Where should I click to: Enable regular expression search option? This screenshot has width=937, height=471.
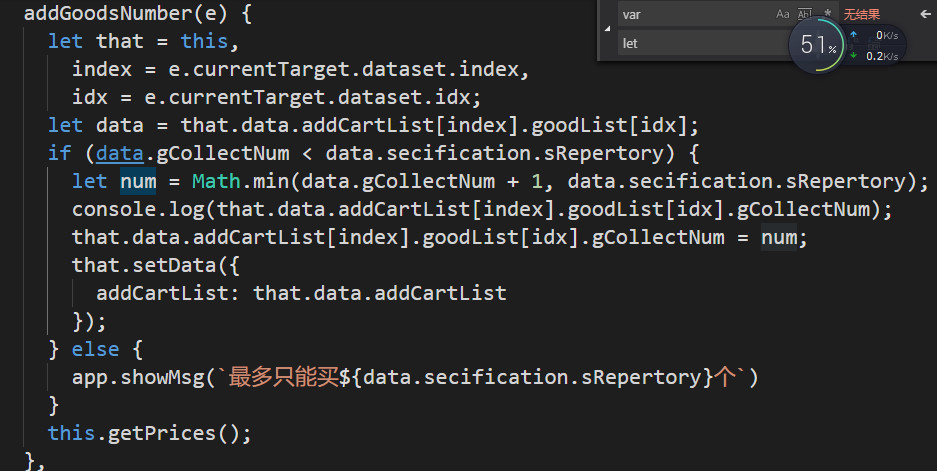[827, 14]
